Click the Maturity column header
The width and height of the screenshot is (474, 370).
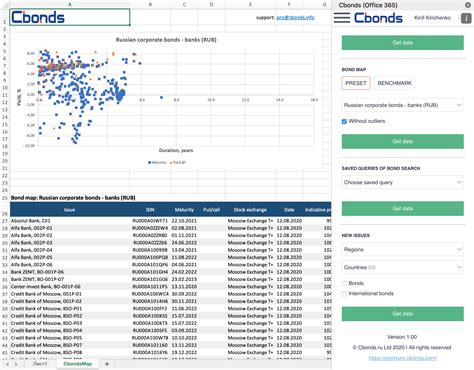tap(184, 210)
